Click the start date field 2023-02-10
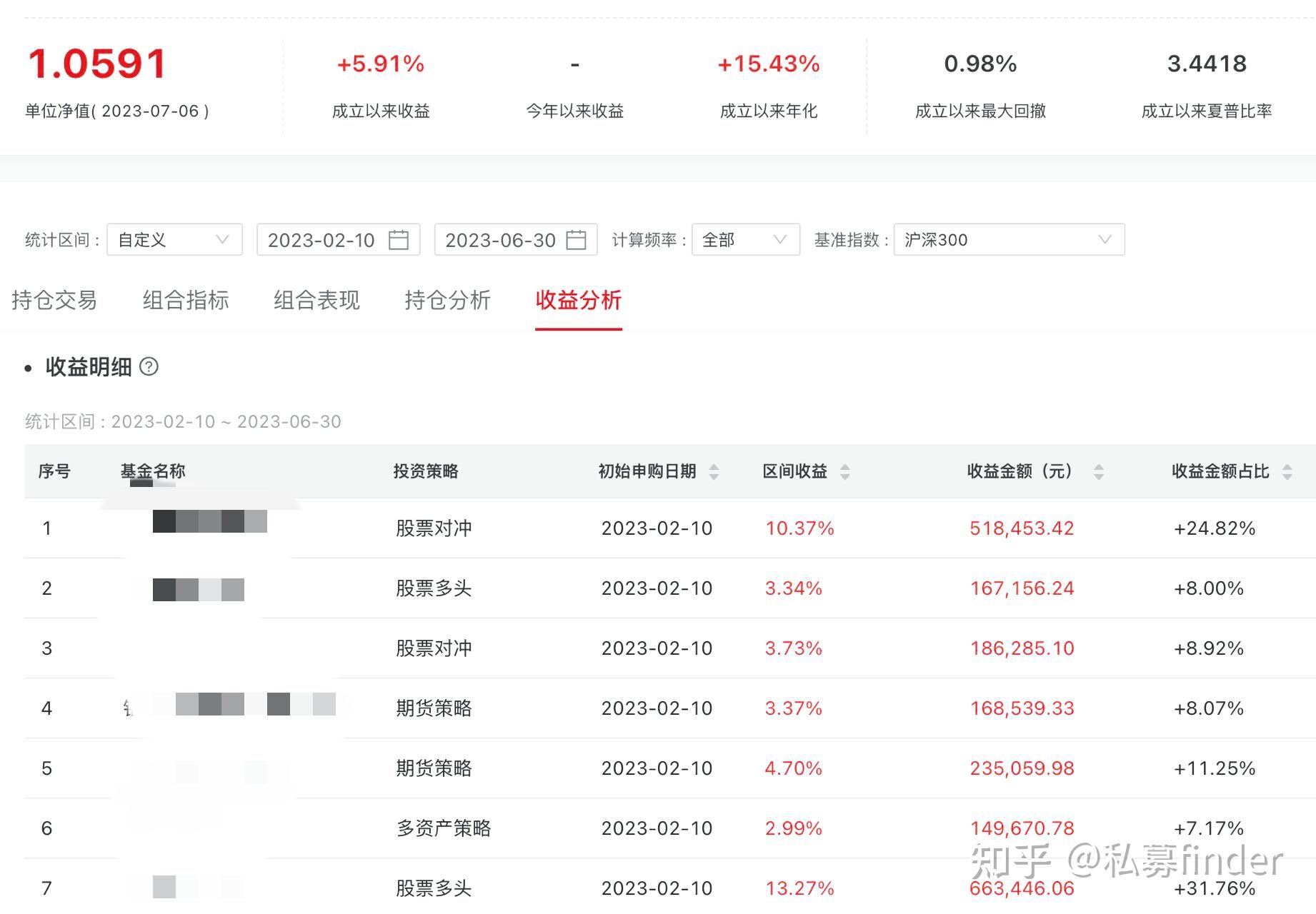Image resolution: width=1316 pixels, height=914 pixels. (321, 240)
